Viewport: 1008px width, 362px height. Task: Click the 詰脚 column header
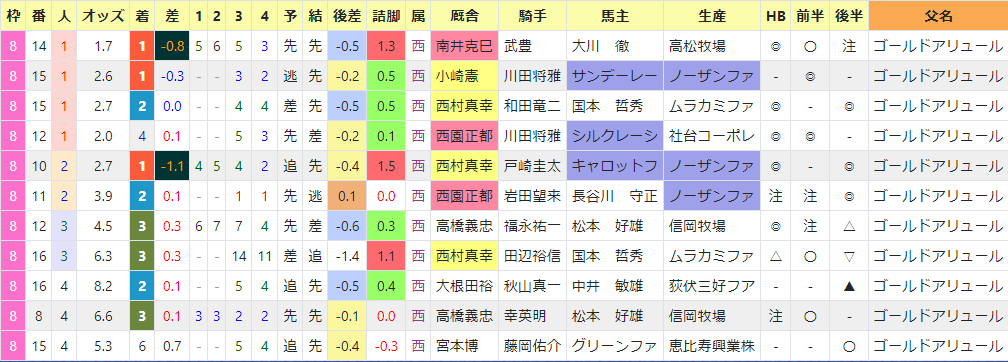click(386, 16)
